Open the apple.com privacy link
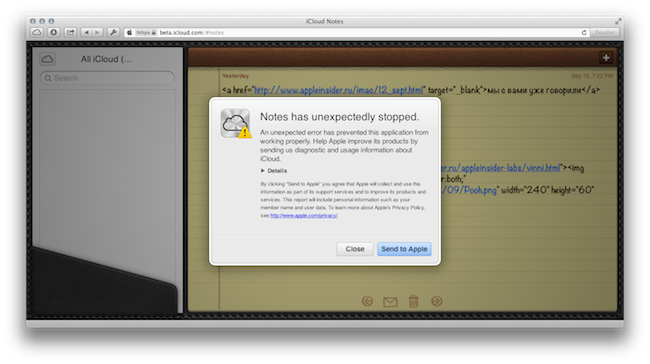The image size is (650, 364). (x=304, y=216)
